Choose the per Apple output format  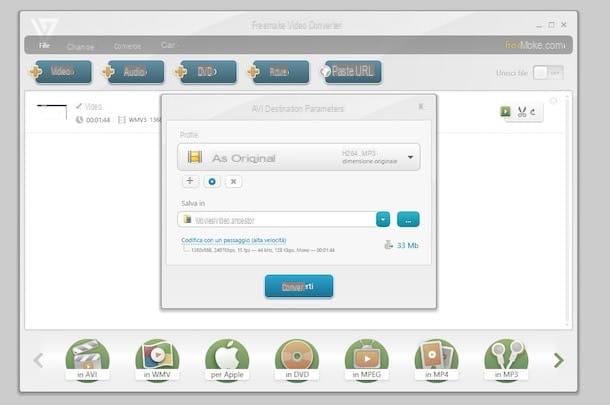pyautogui.click(x=227, y=360)
